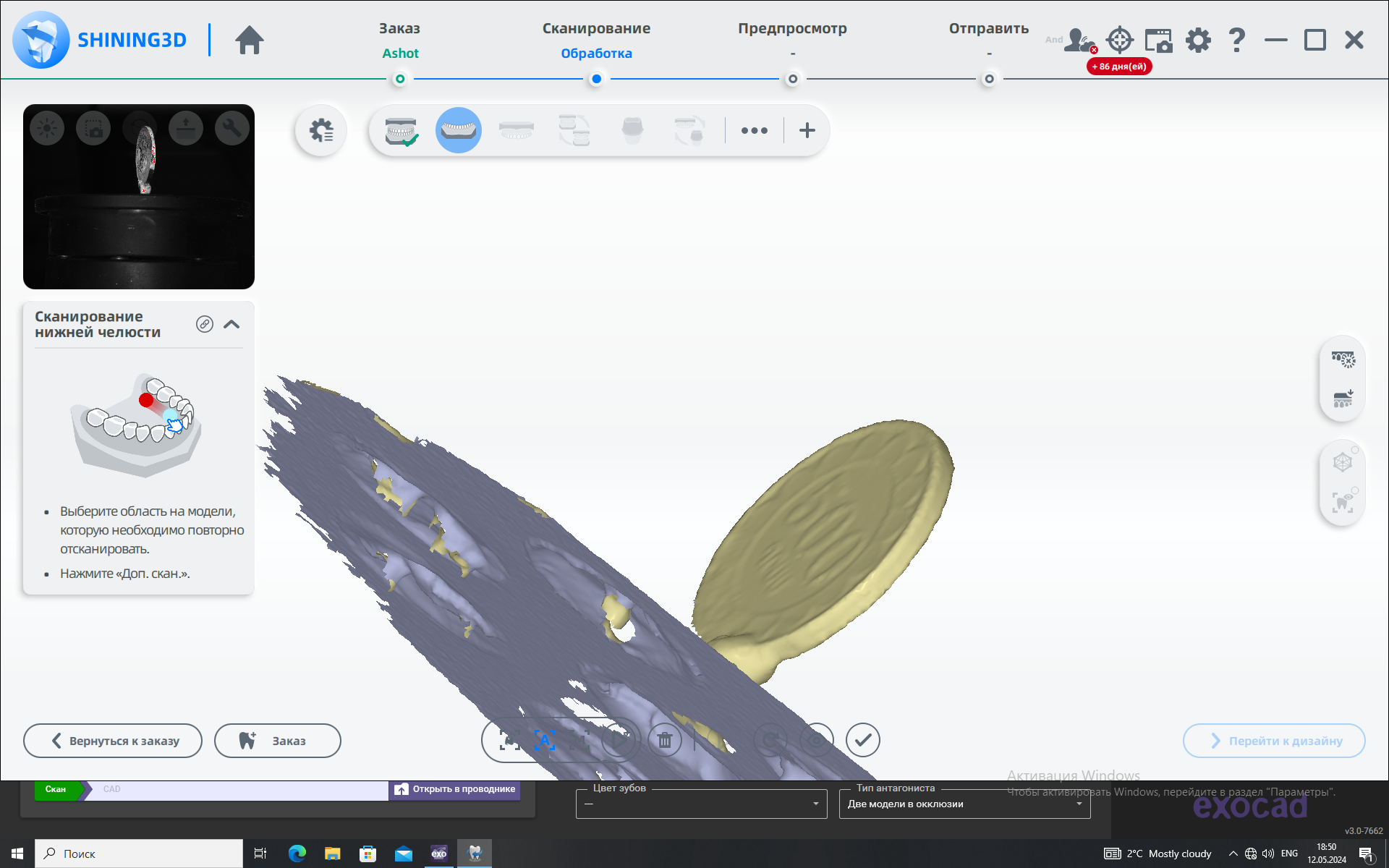This screenshot has height=868, width=1389.
Task: Open File Explorer from taskbar
Action: tap(332, 854)
